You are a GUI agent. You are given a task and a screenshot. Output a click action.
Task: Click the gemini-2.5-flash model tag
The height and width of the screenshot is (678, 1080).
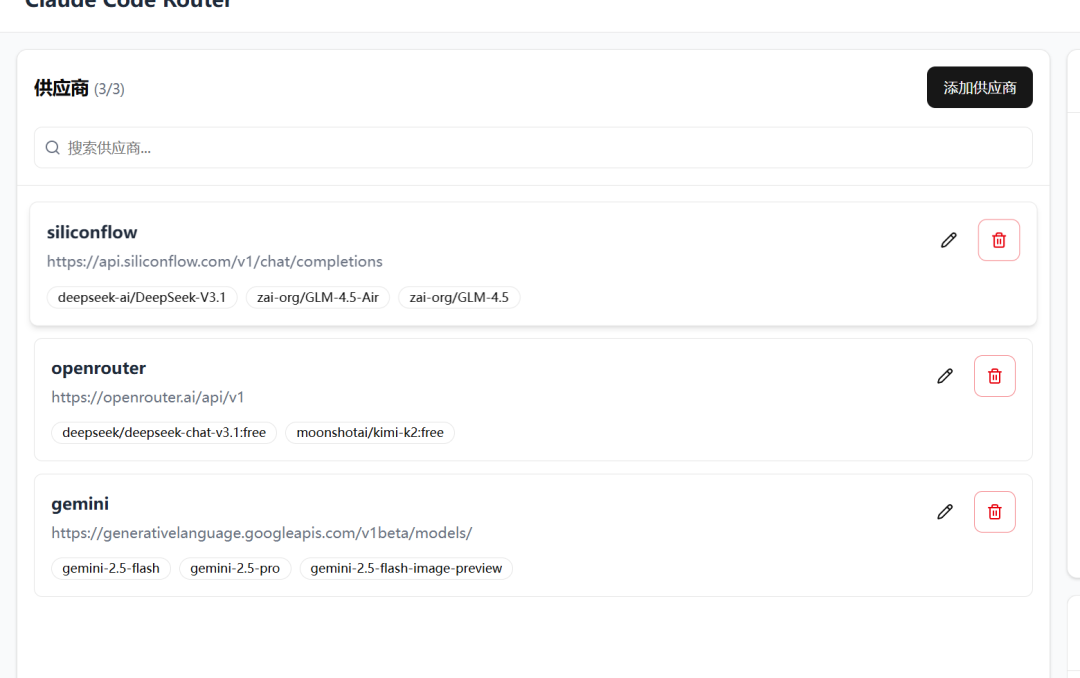coord(111,568)
